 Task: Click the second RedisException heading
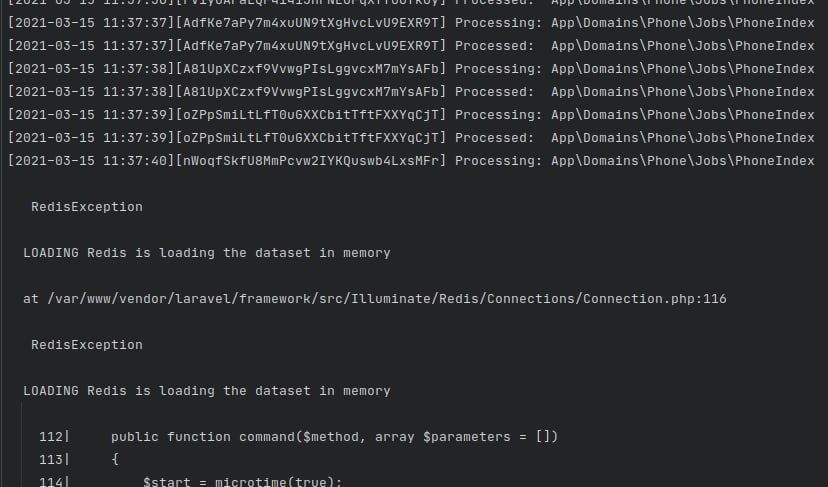pyautogui.click(x=87, y=344)
